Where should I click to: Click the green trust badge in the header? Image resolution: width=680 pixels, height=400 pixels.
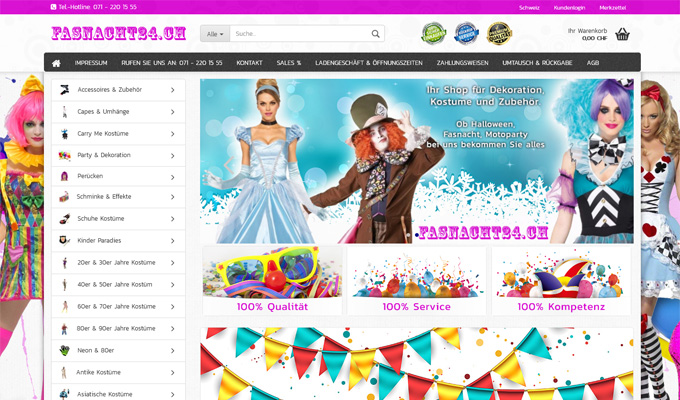432,35
